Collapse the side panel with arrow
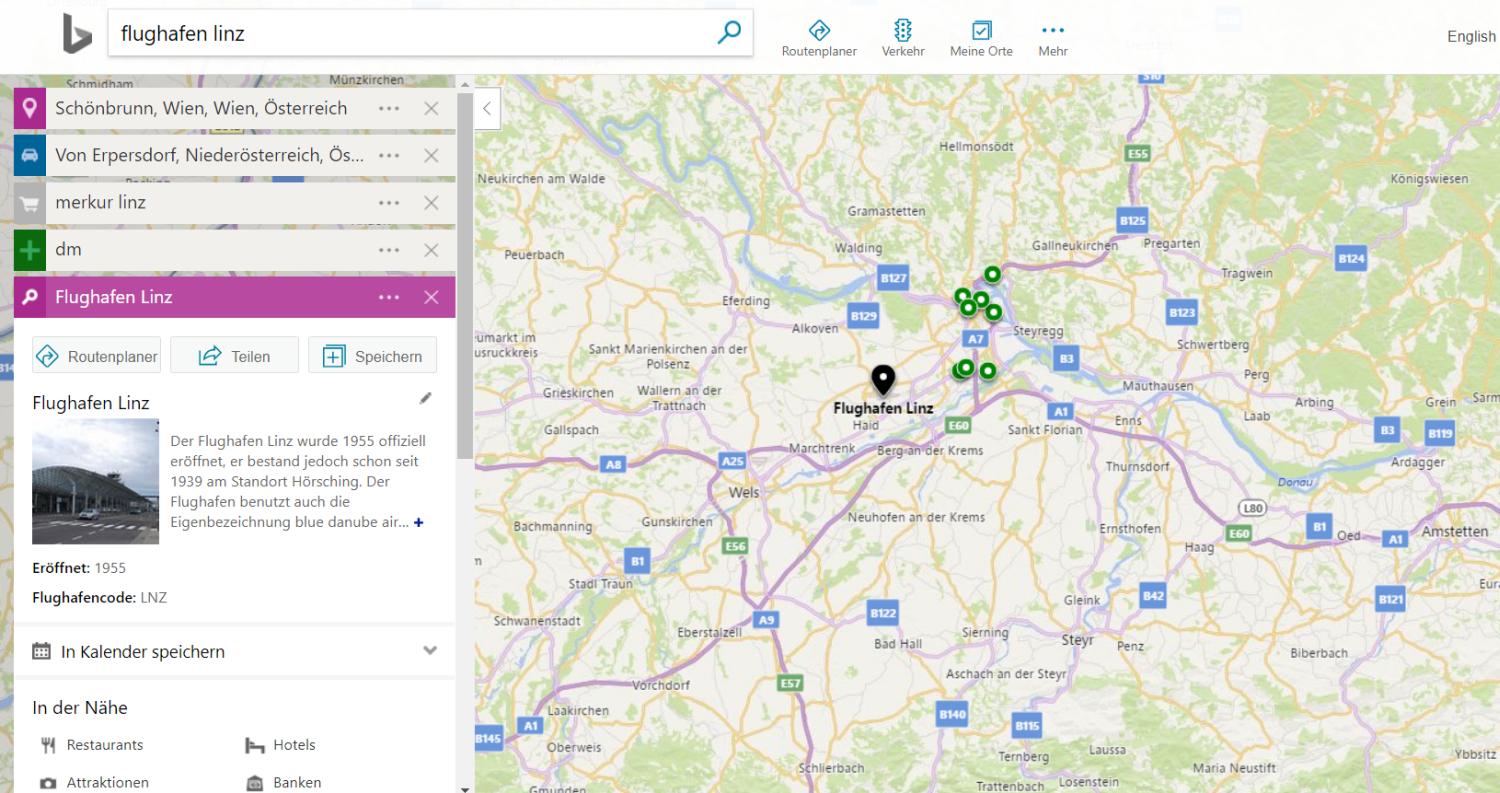 click(487, 108)
